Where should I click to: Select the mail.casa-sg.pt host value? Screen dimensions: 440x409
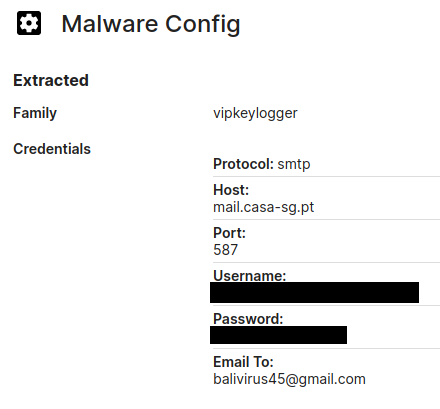pos(264,207)
